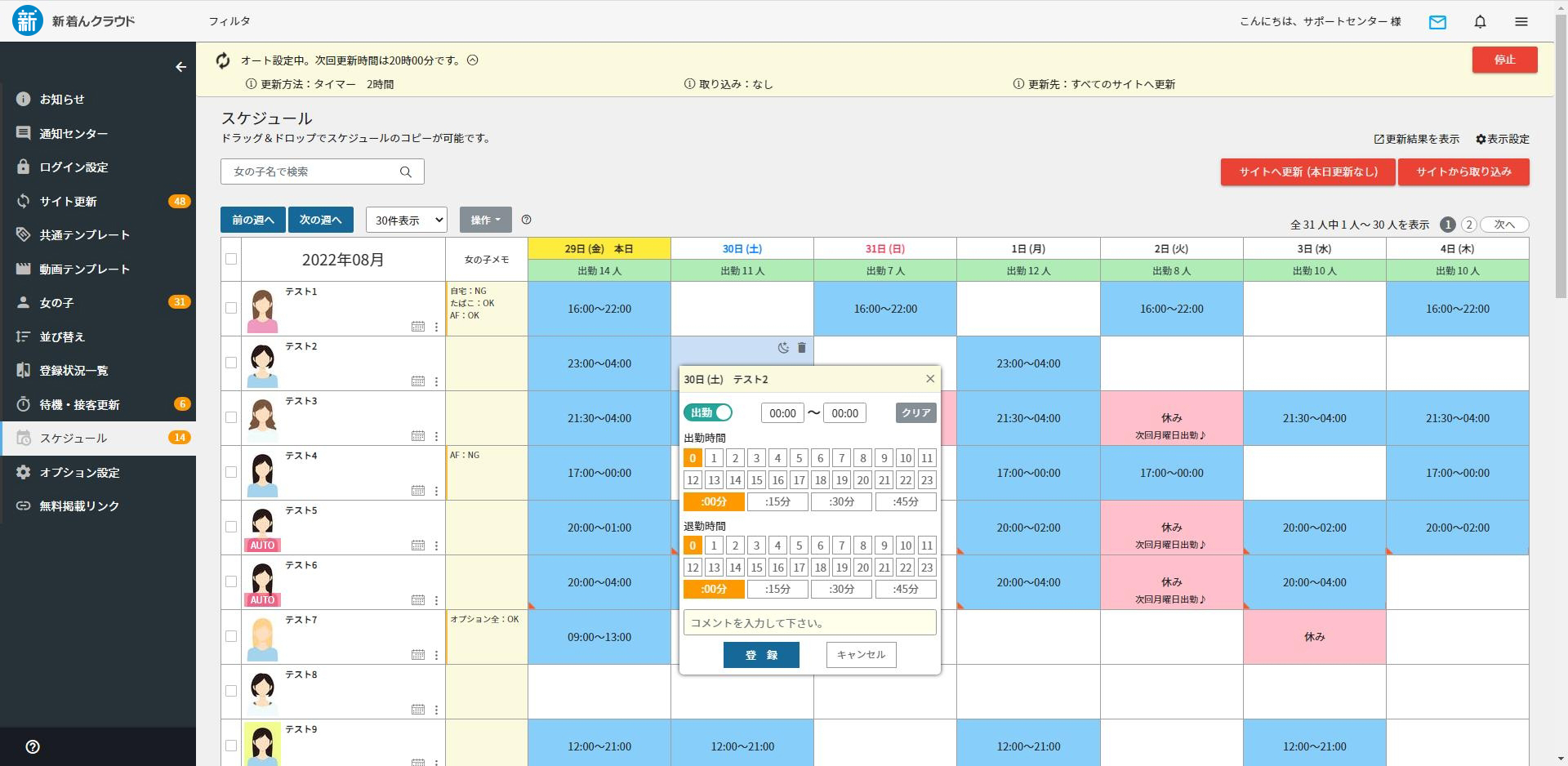Open the 30件表示 display count dropdown
Viewport: 1568px width, 766px height.
[x=406, y=220]
